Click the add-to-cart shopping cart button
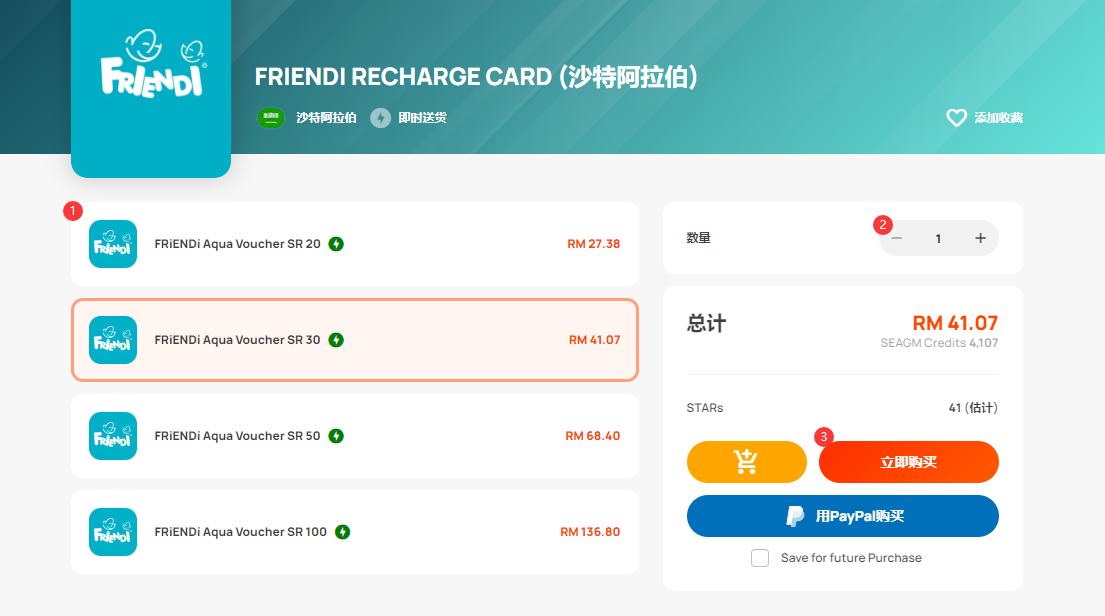Image resolution: width=1105 pixels, height=616 pixels. point(746,462)
